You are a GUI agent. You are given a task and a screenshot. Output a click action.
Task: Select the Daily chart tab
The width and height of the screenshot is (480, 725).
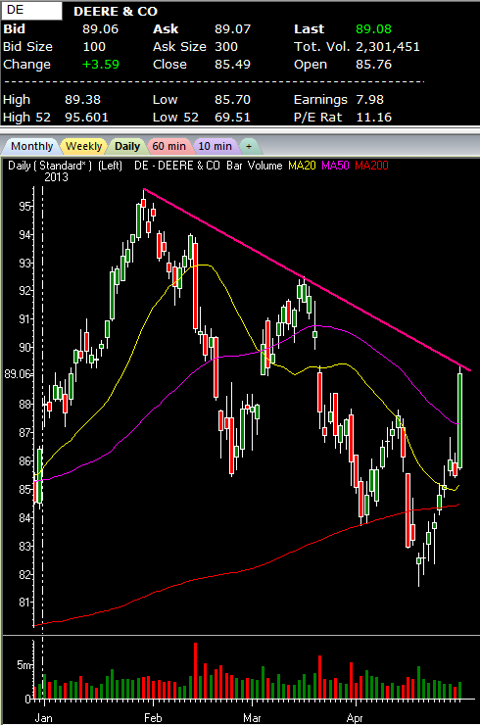coord(127,146)
